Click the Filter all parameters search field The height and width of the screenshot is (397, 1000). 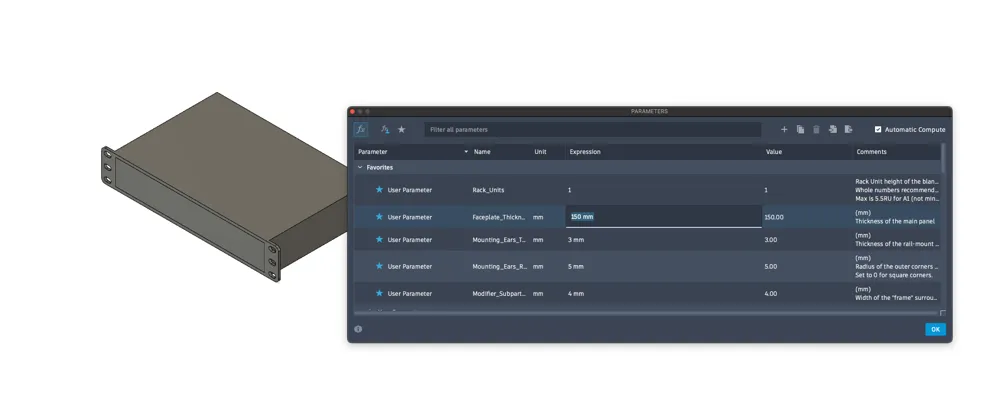(592, 130)
